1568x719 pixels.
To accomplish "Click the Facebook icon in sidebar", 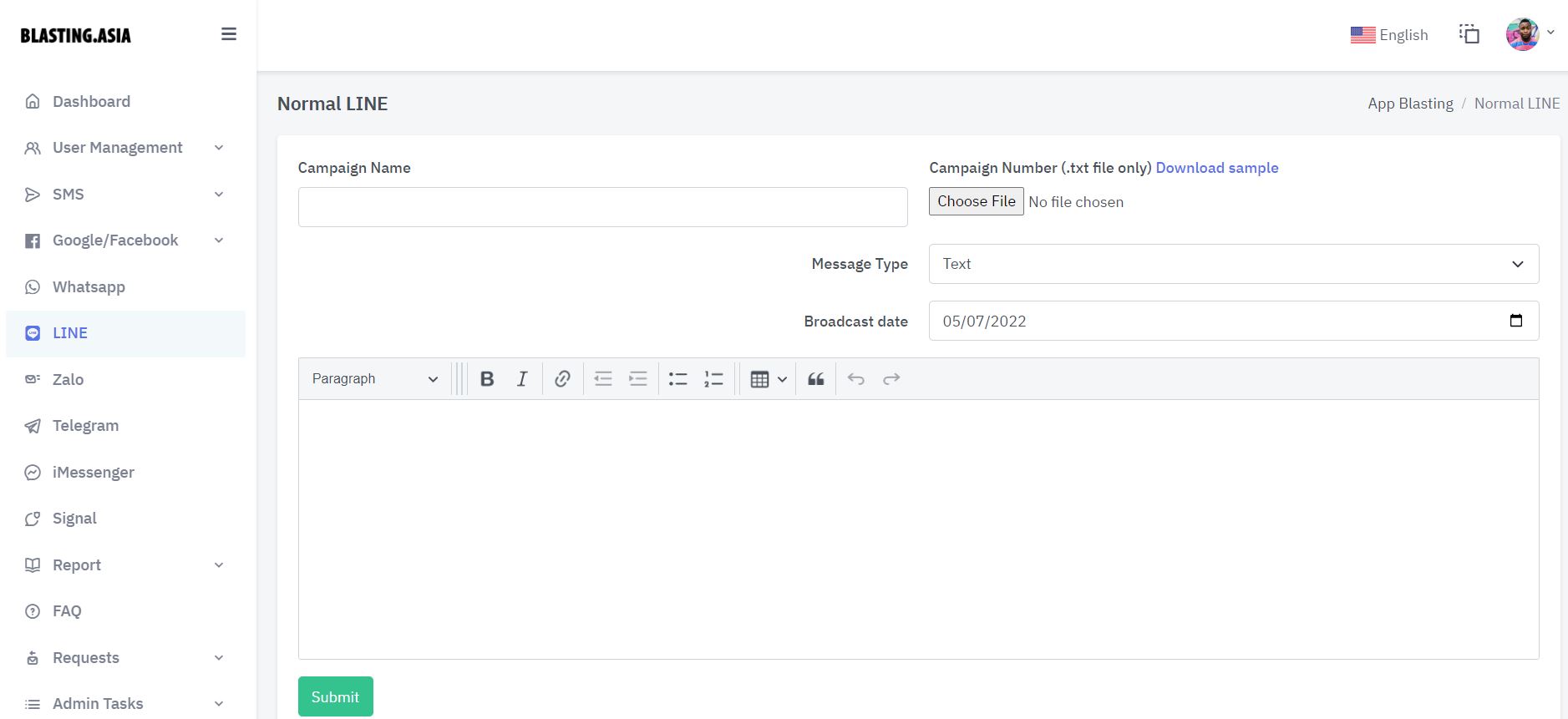I will [33, 241].
